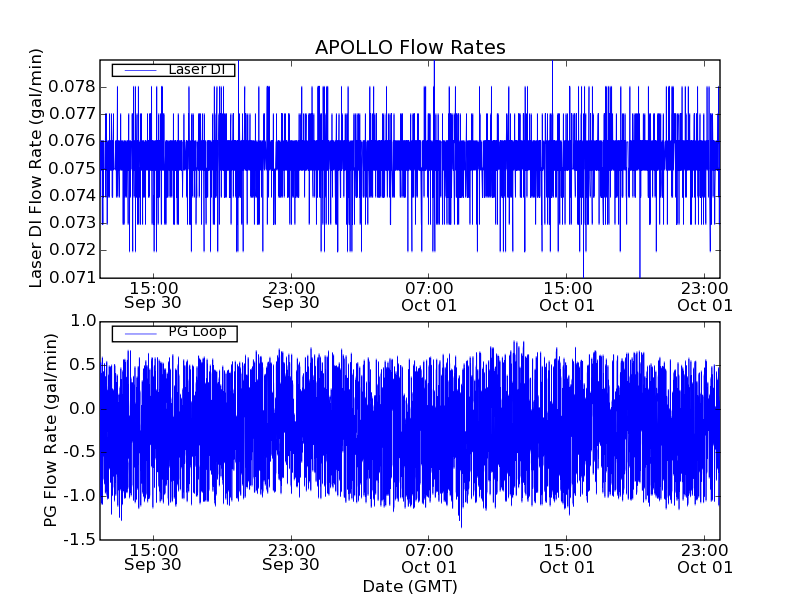Click the 0.072 tick label

tap(72, 250)
